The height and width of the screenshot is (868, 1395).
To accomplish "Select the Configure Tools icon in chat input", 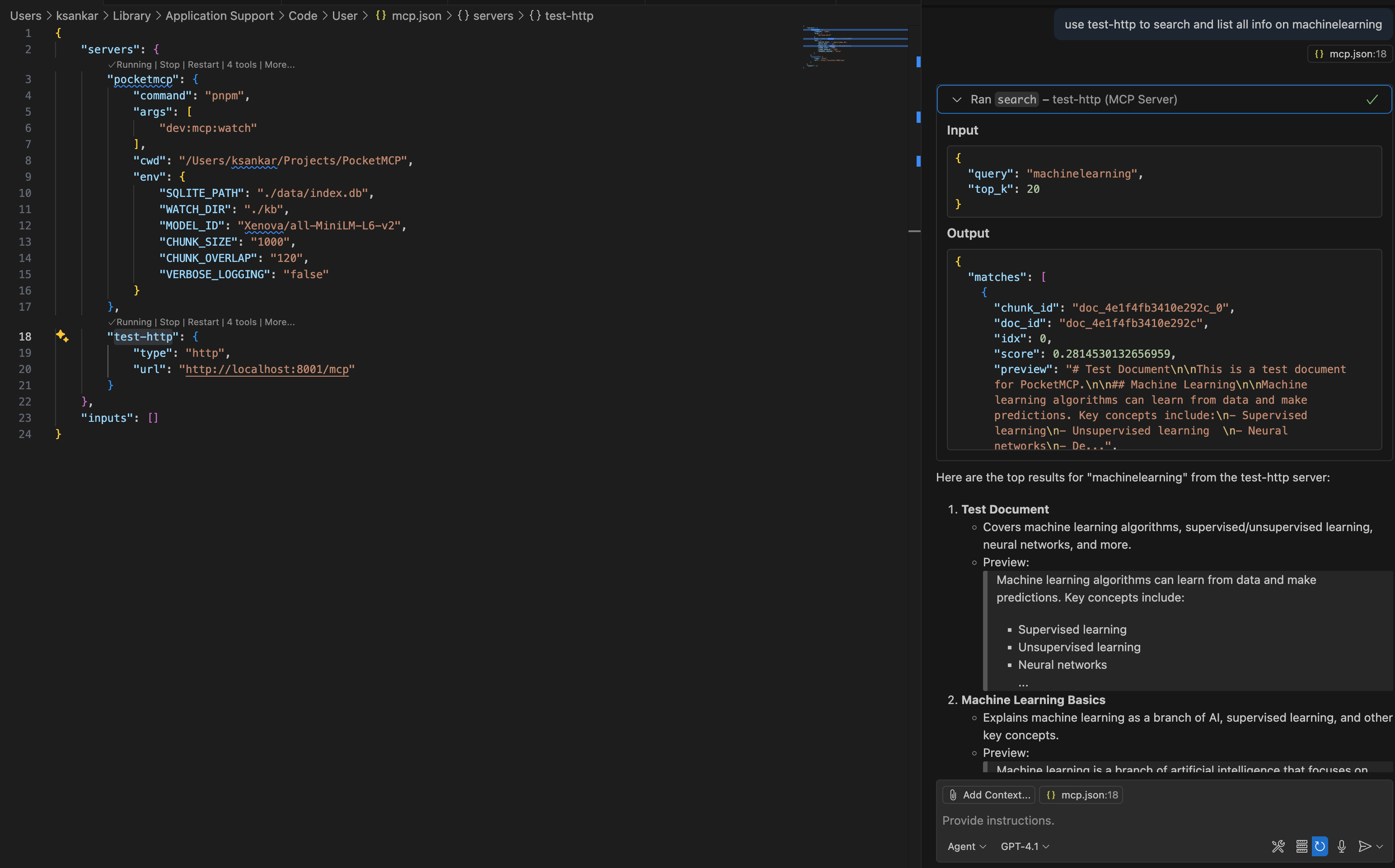I will pyautogui.click(x=1278, y=846).
